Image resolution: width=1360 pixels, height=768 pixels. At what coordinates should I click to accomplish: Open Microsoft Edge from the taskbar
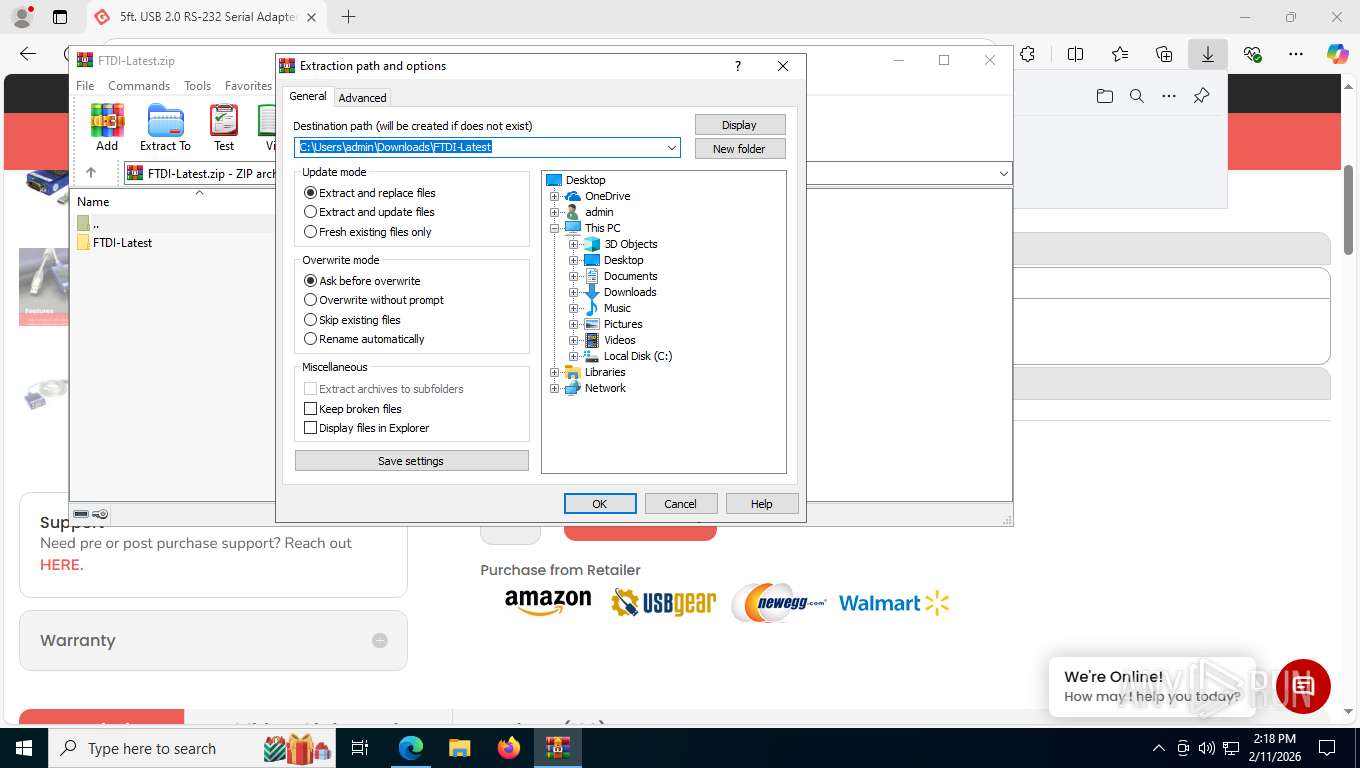tap(411, 748)
